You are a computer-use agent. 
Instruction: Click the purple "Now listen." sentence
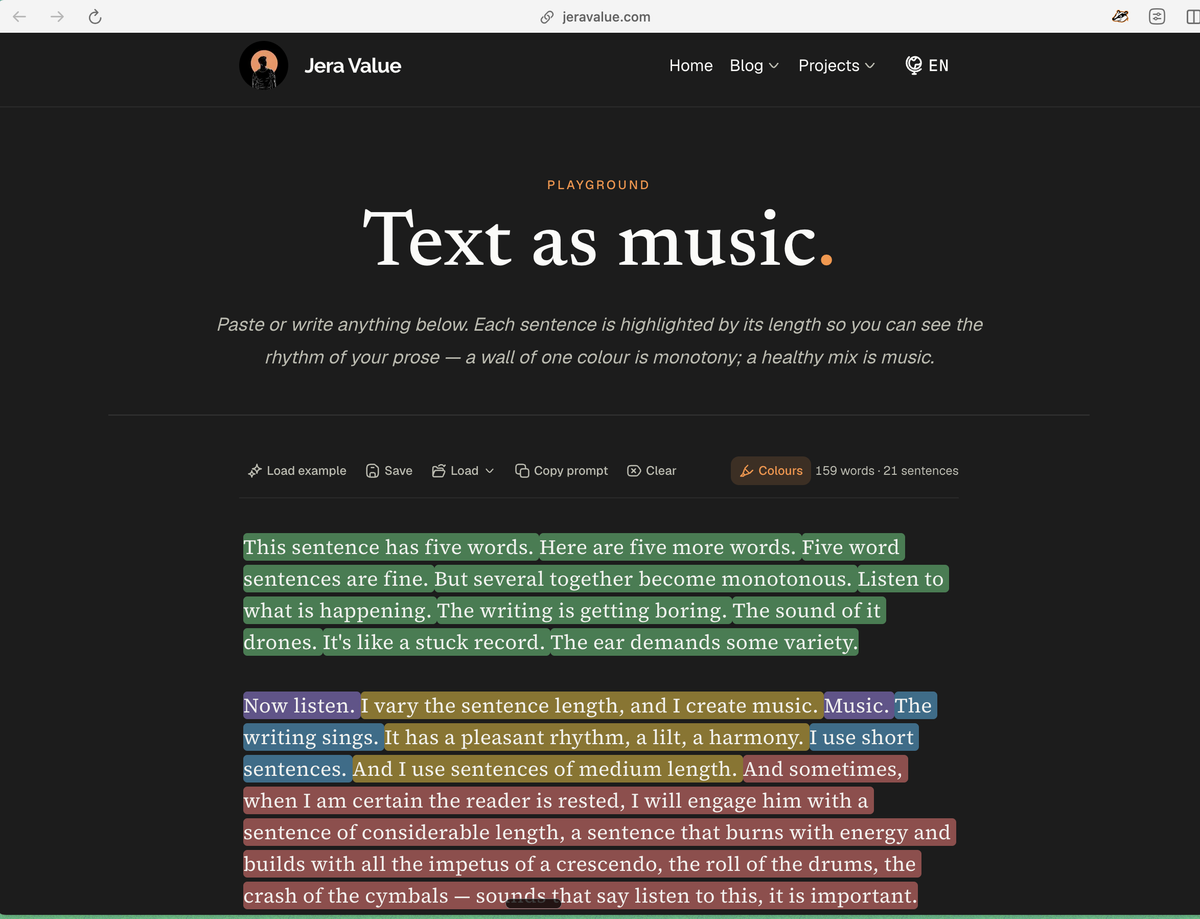click(300, 706)
